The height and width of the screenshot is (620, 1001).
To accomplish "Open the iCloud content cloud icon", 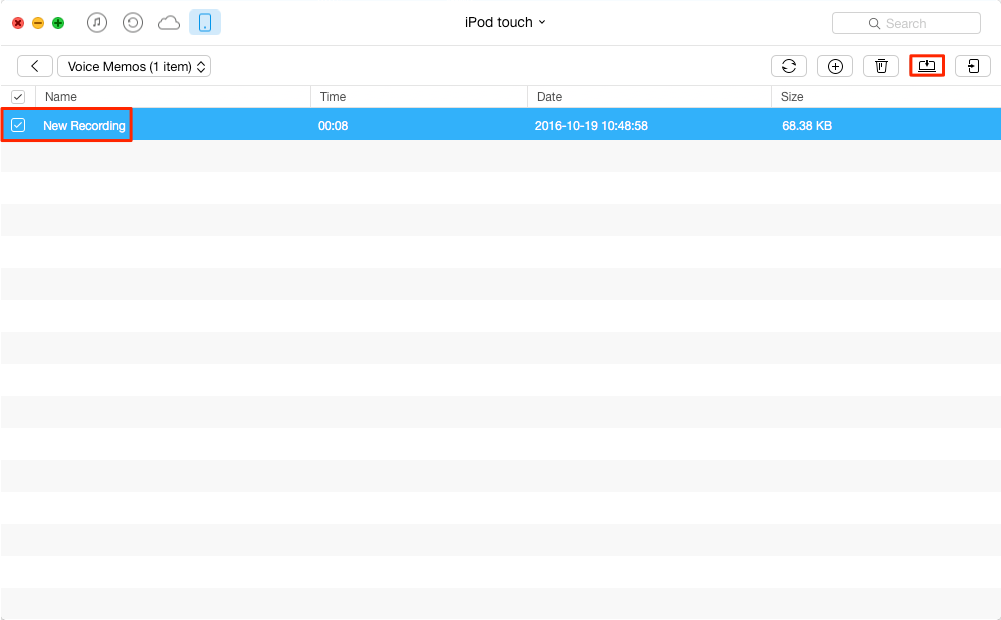I will click(x=169, y=23).
